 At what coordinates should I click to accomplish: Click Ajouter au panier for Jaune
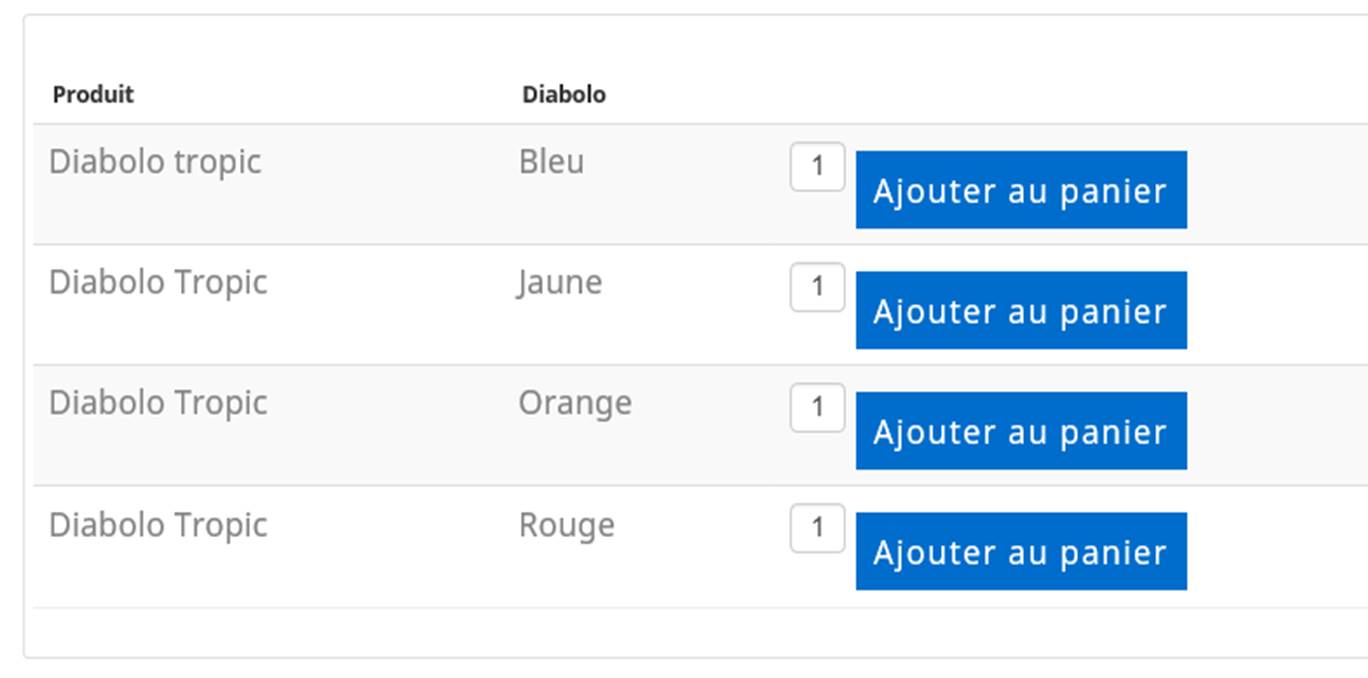click(1020, 310)
